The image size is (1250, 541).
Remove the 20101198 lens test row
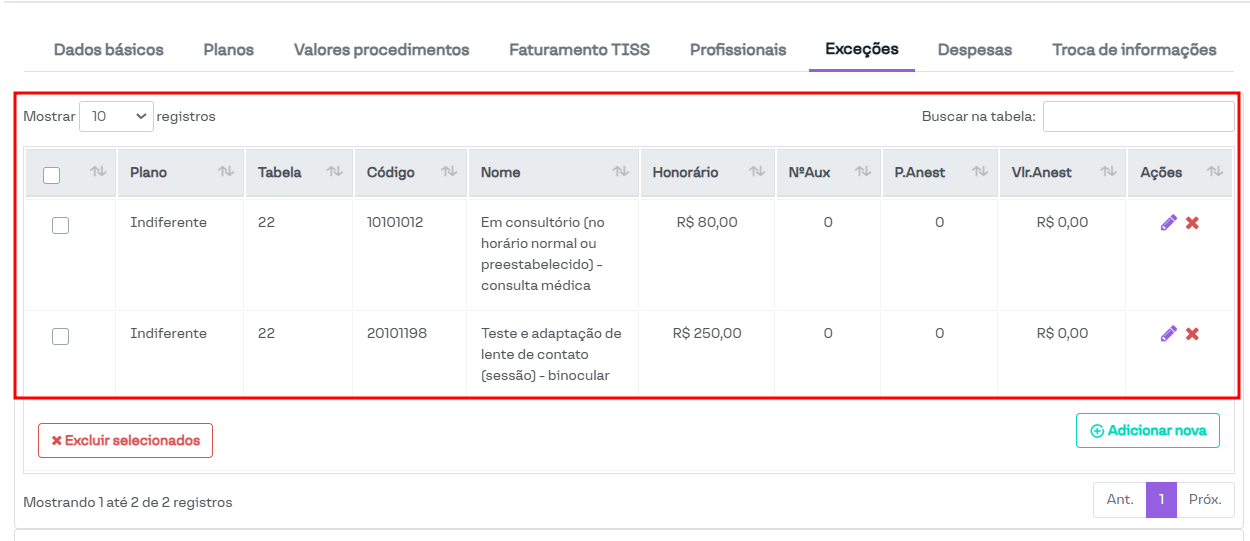pyautogui.click(x=1192, y=334)
